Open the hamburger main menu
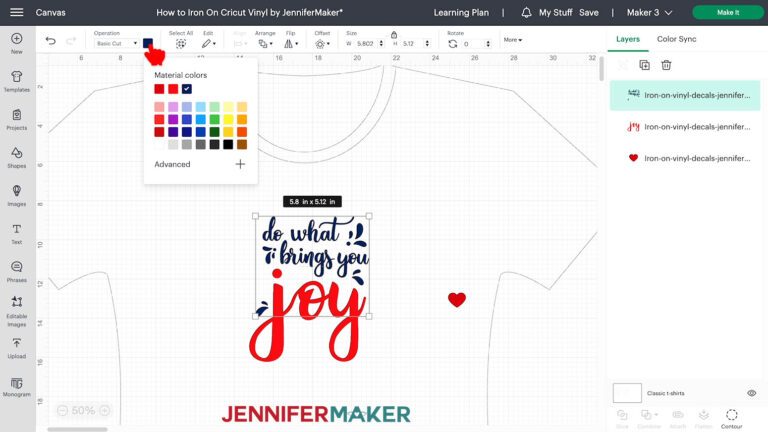The image size is (768, 432). (17, 12)
